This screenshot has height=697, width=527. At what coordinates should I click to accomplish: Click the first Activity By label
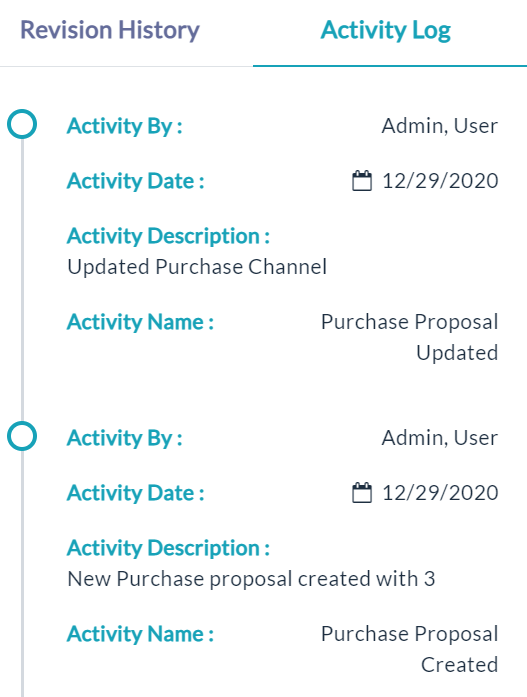click(x=124, y=126)
